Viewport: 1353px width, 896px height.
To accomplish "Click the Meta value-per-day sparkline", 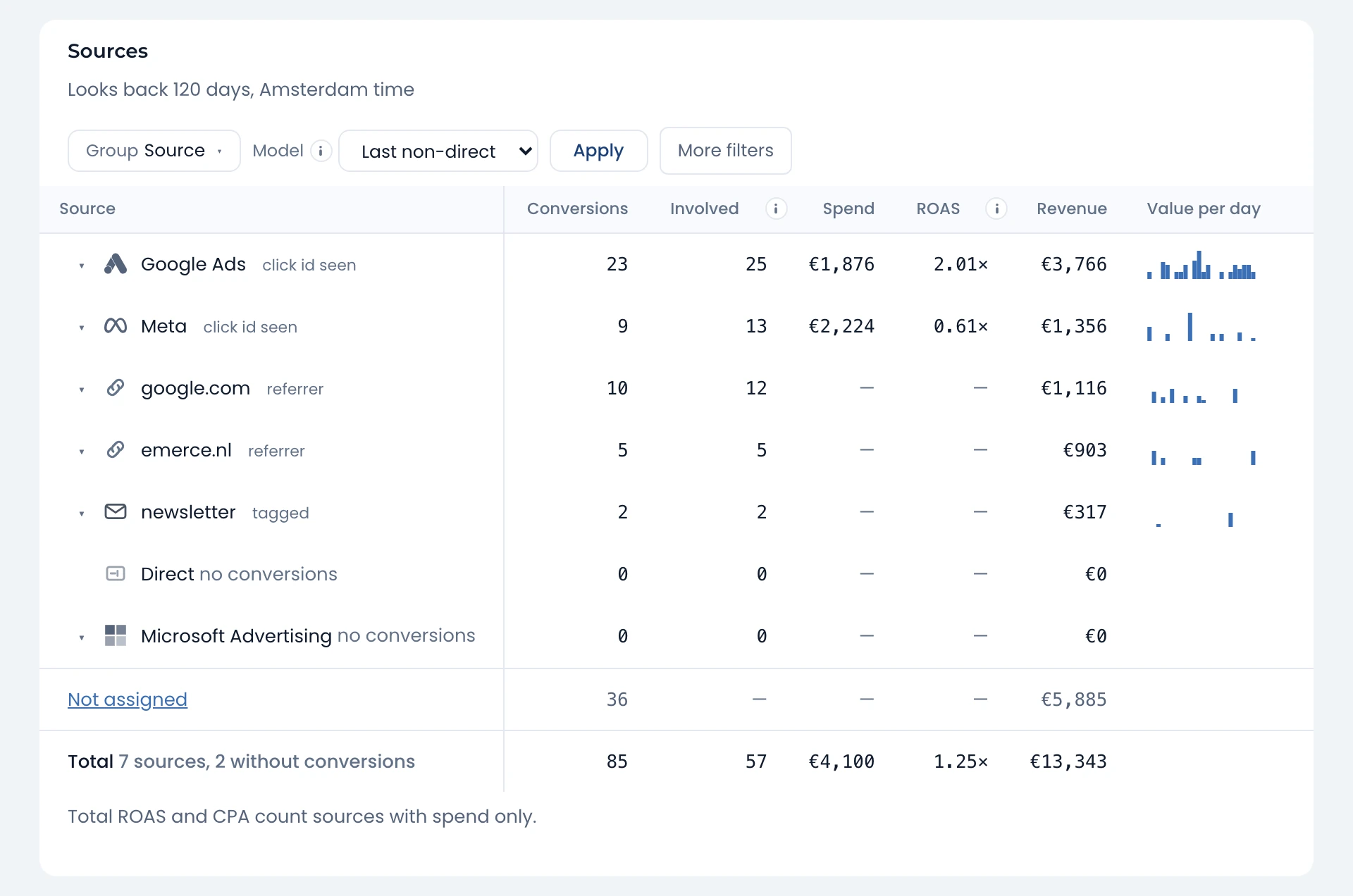I will pos(1201,327).
